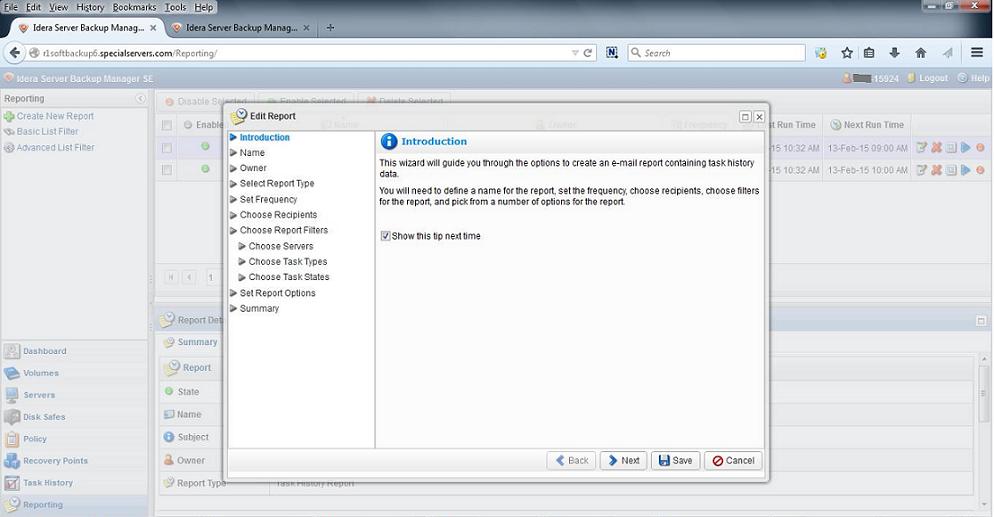Screen dimensions: 994x517
Task: Go to Select Report Type step
Action: pos(277,183)
